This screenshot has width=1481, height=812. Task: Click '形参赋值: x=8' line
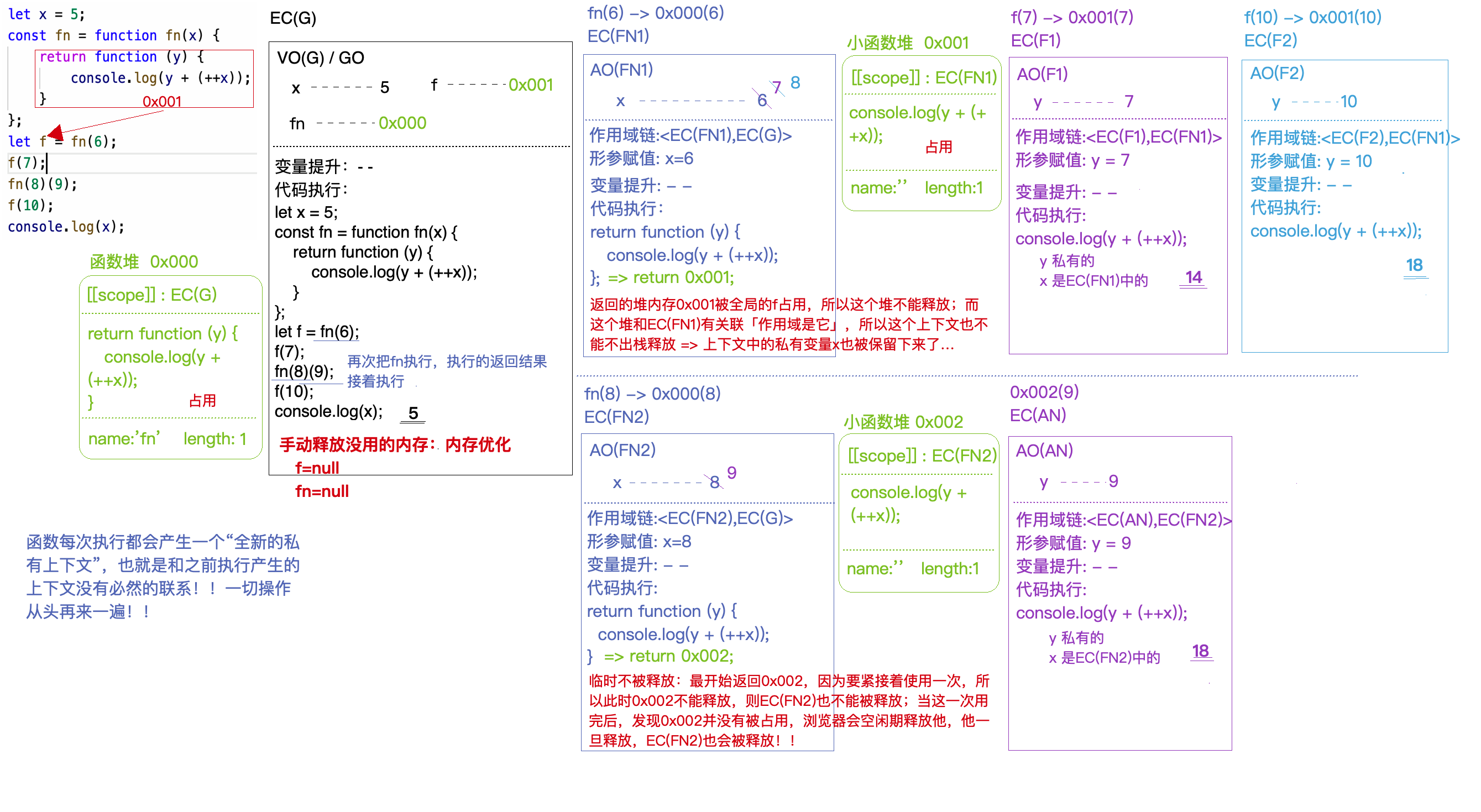coord(639,542)
